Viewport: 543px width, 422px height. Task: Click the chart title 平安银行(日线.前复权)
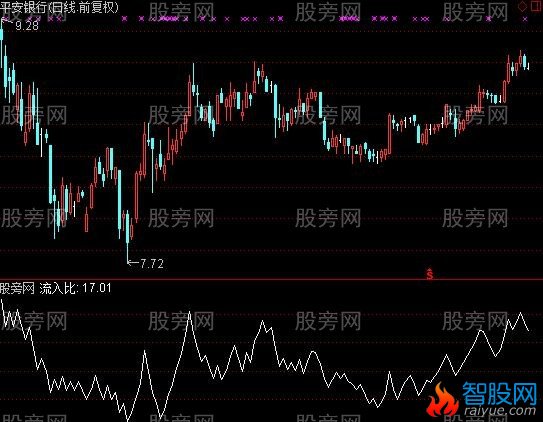coord(59,7)
